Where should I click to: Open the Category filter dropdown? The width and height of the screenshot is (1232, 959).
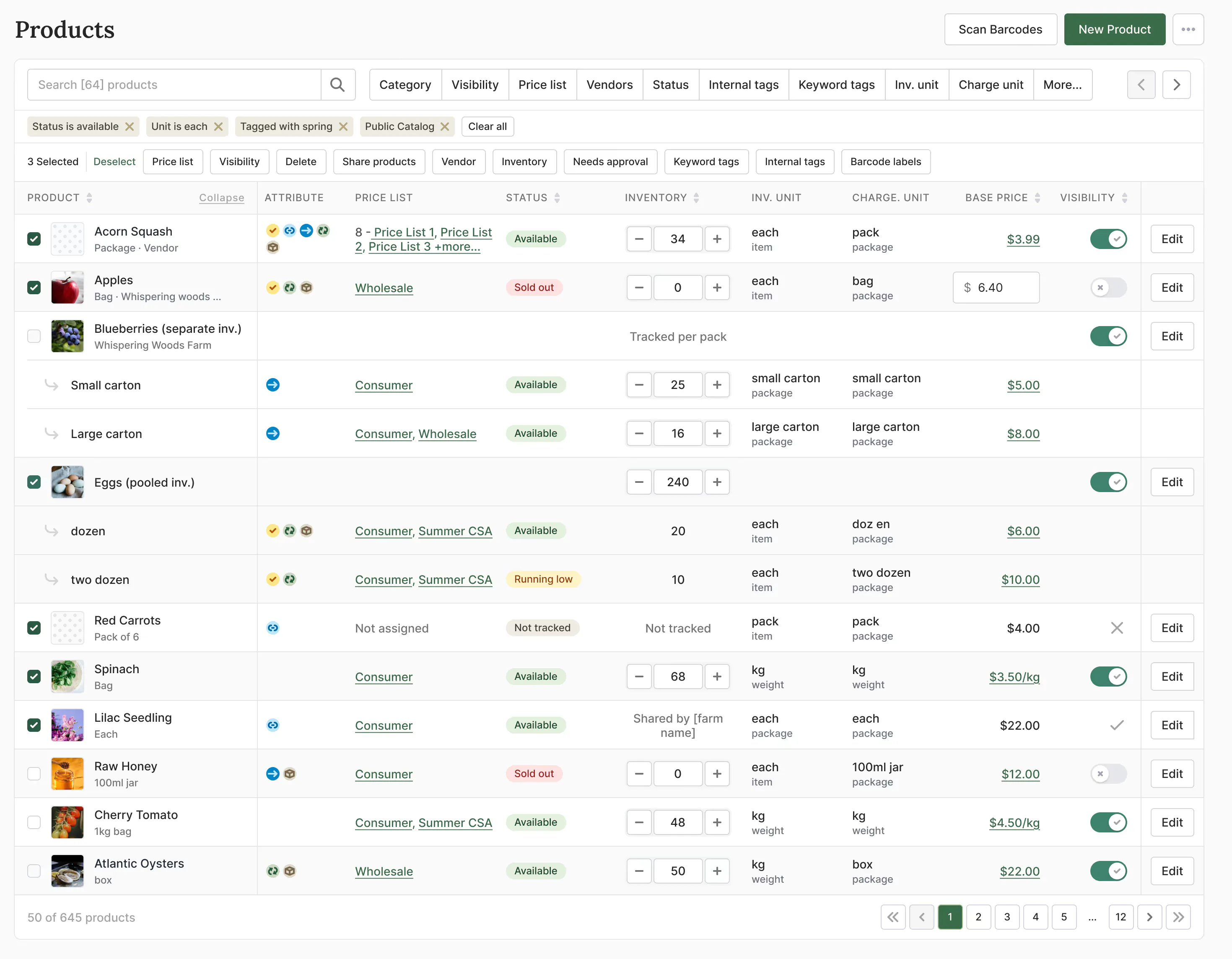[405, 85]
